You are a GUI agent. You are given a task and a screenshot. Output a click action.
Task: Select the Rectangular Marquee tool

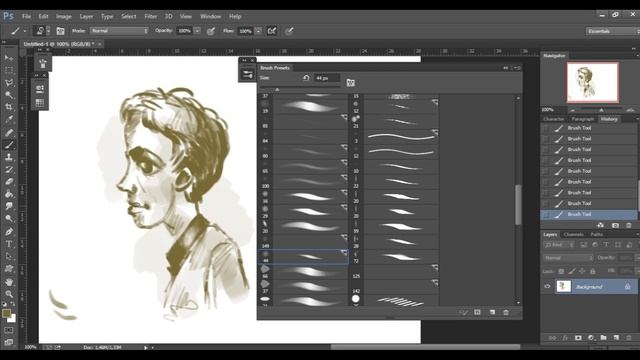(x=9, y=70)
